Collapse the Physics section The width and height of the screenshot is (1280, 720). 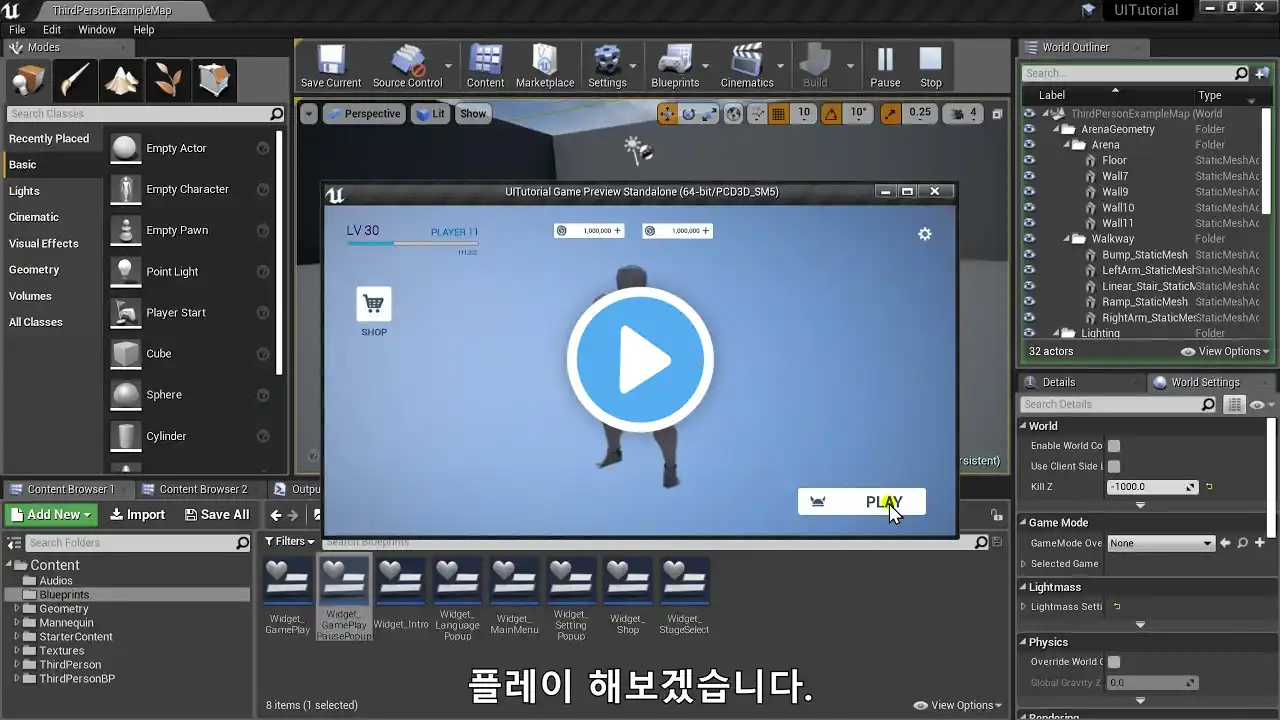coord(1023,642)
